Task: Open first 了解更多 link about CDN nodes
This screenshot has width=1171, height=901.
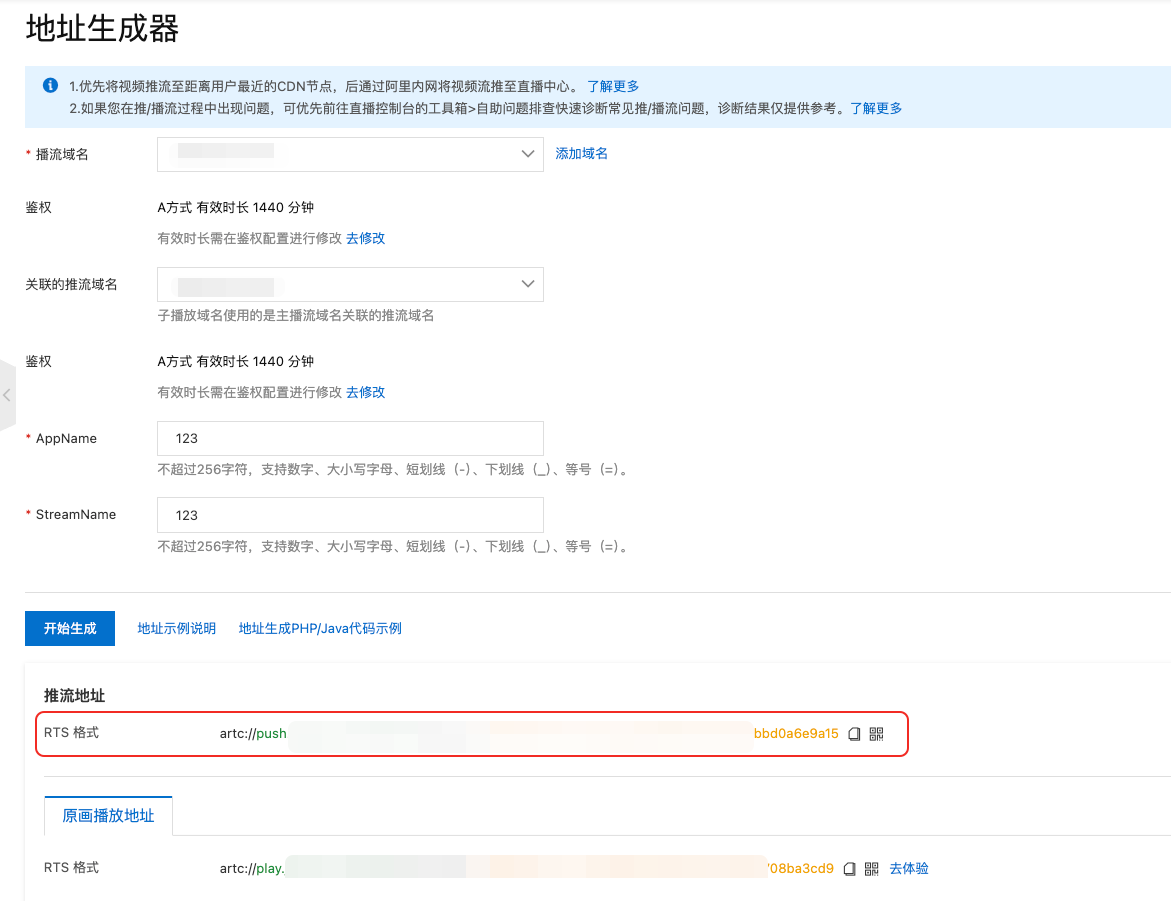Action: [613, 86]
